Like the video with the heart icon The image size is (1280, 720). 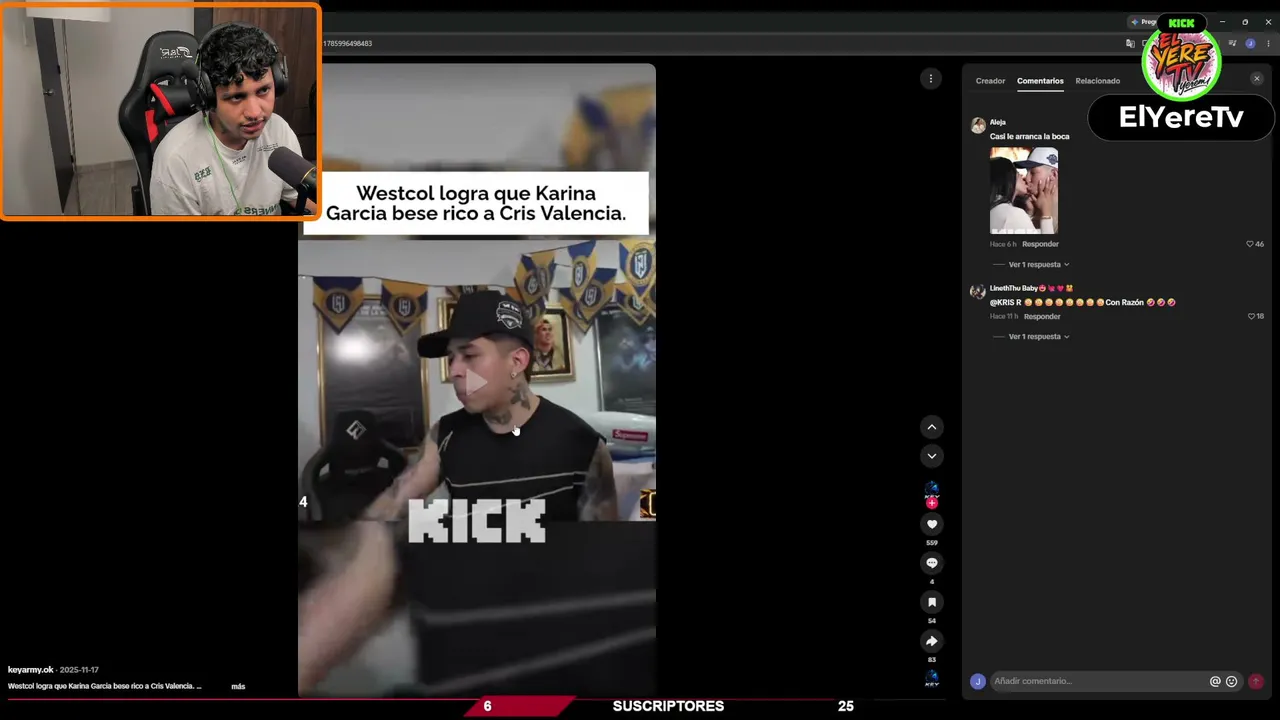[x=932, y=524]
